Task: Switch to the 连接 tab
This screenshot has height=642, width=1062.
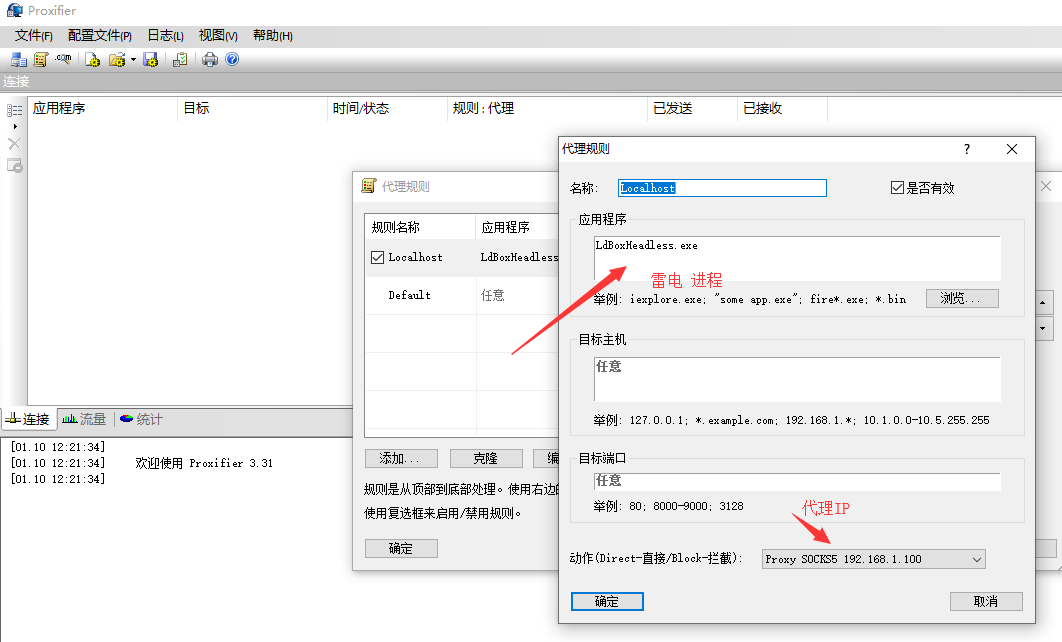Action: 28,419
